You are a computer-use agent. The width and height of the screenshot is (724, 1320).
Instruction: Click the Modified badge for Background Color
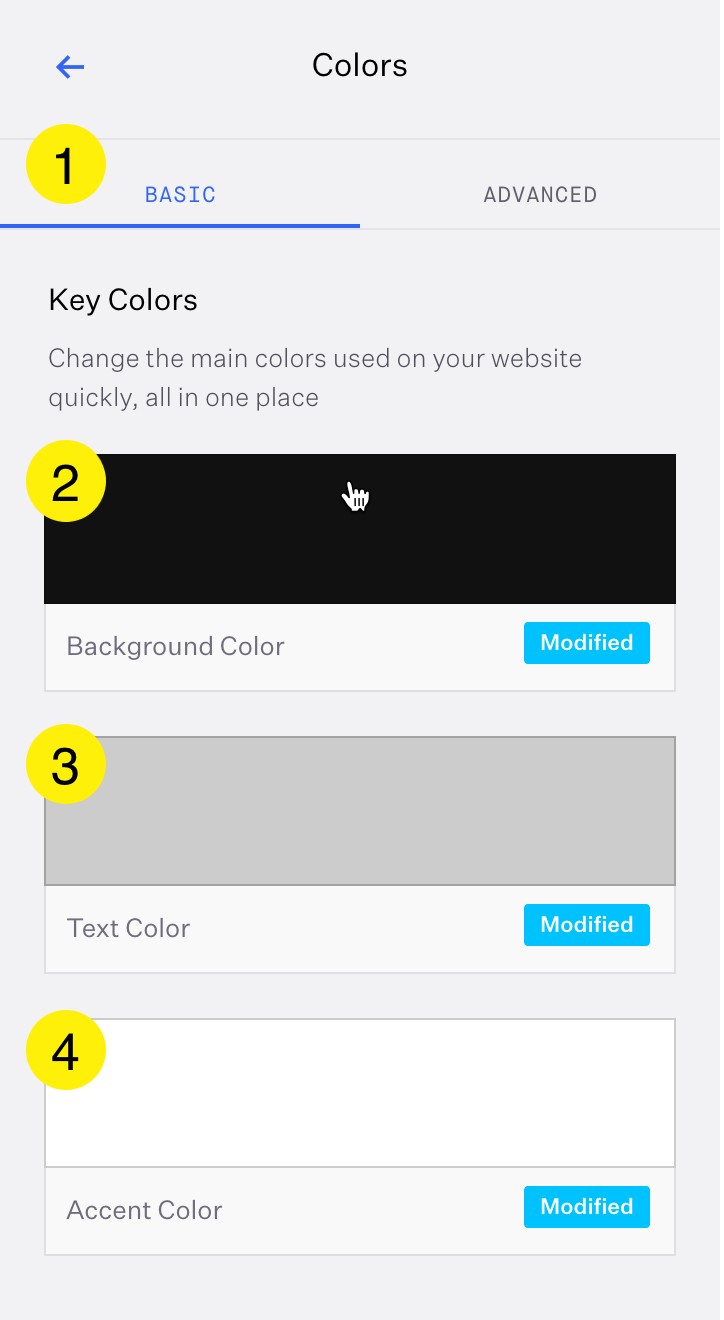586,643
